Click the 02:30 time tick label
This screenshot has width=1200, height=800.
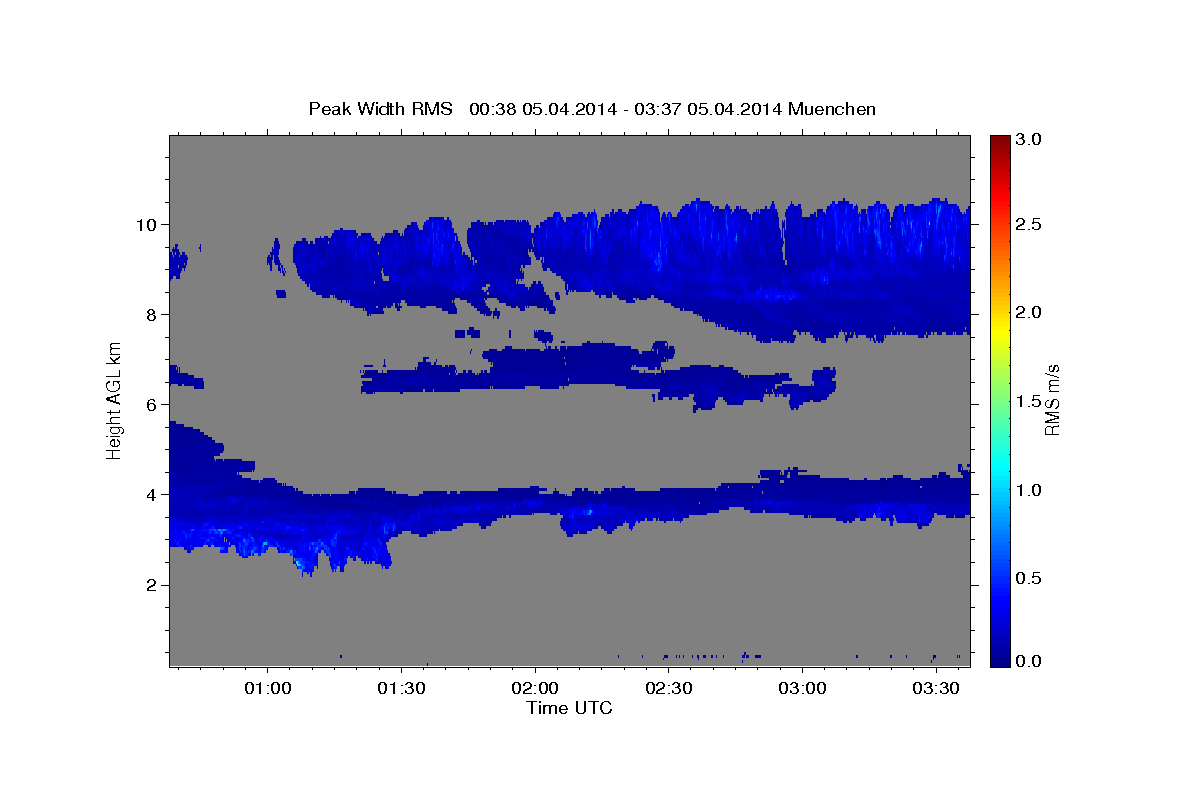tap(668, 688)
